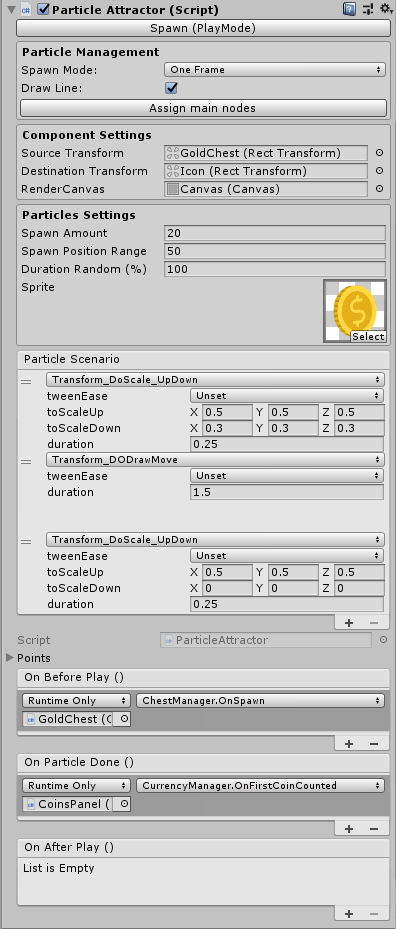Open the Spawn Mode dropdown

[274, 69]
